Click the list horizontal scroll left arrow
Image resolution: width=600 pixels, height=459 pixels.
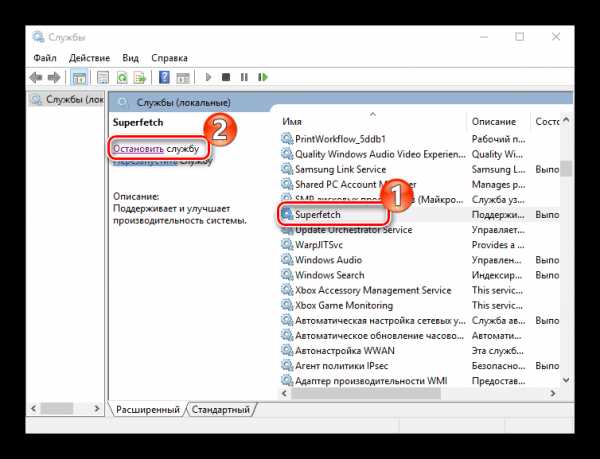[285, 393]
